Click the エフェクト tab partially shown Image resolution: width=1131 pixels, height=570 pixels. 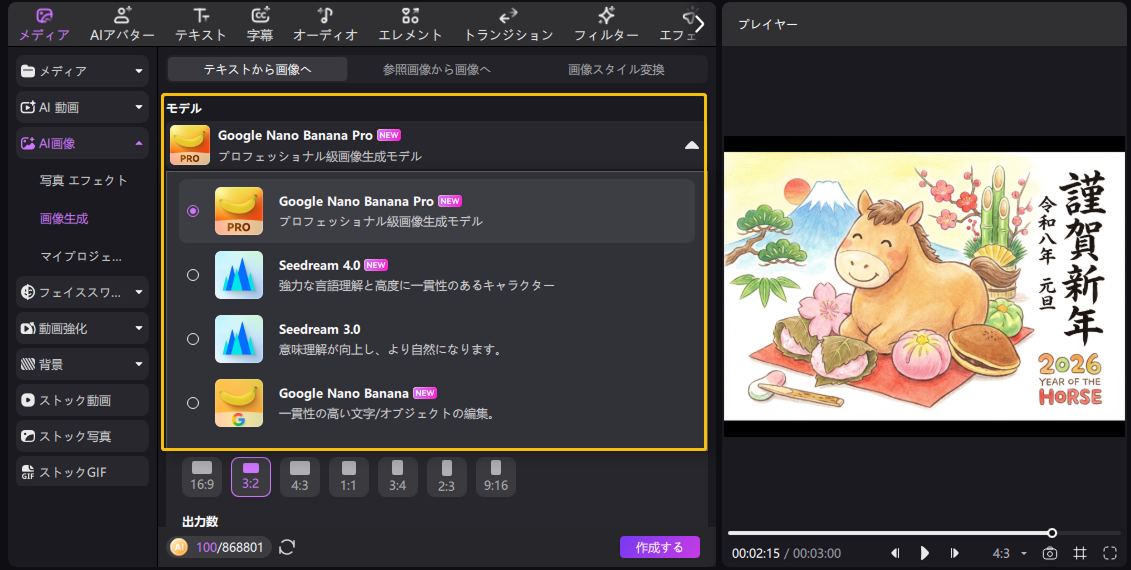click(678, 25)
